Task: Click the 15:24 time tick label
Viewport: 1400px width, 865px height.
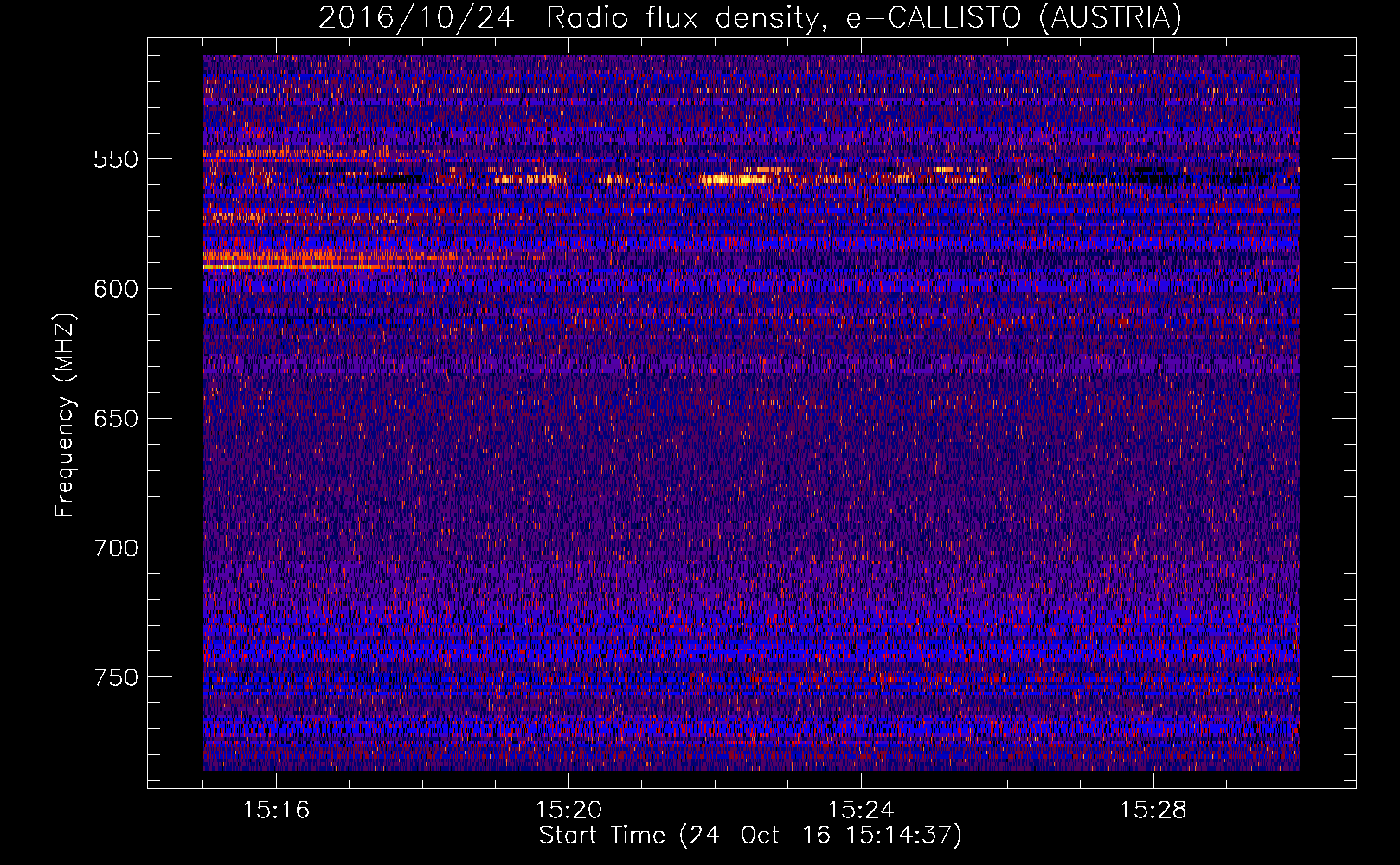Action: (861, 811)
